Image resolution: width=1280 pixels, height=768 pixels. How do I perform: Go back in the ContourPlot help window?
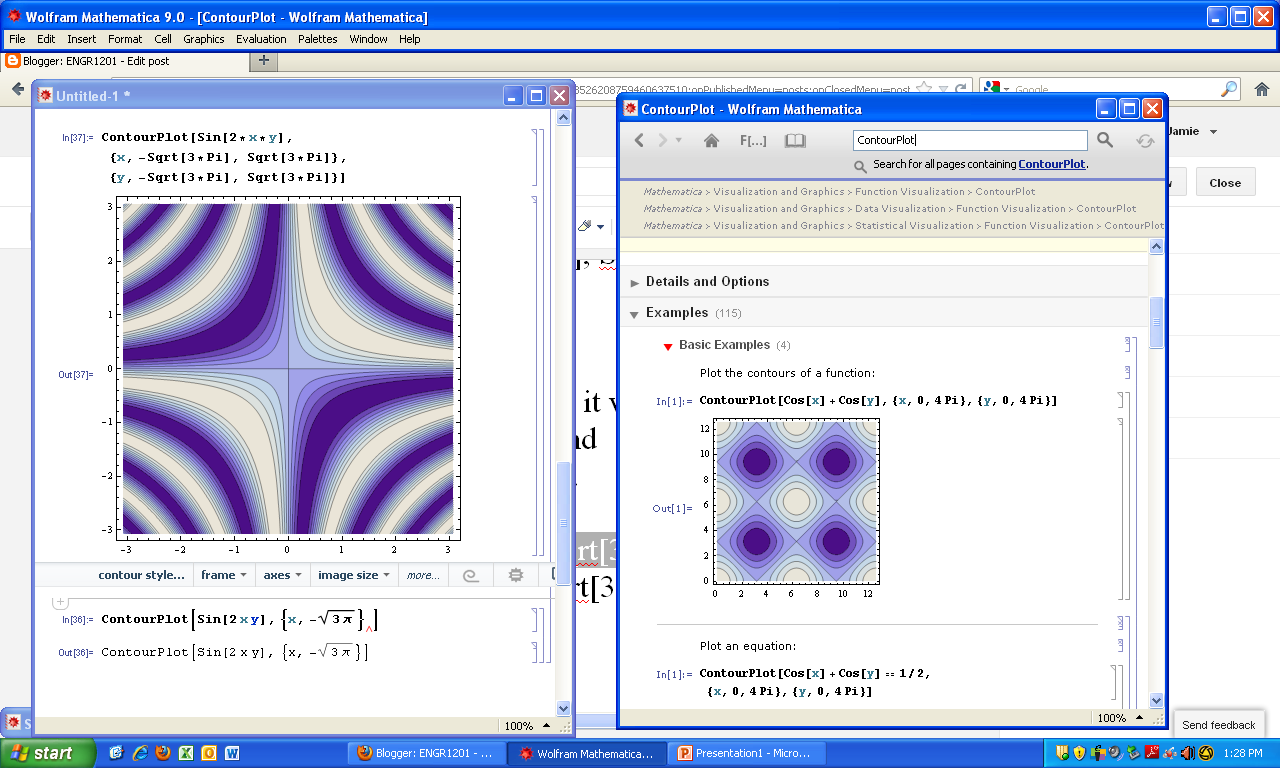640,141
